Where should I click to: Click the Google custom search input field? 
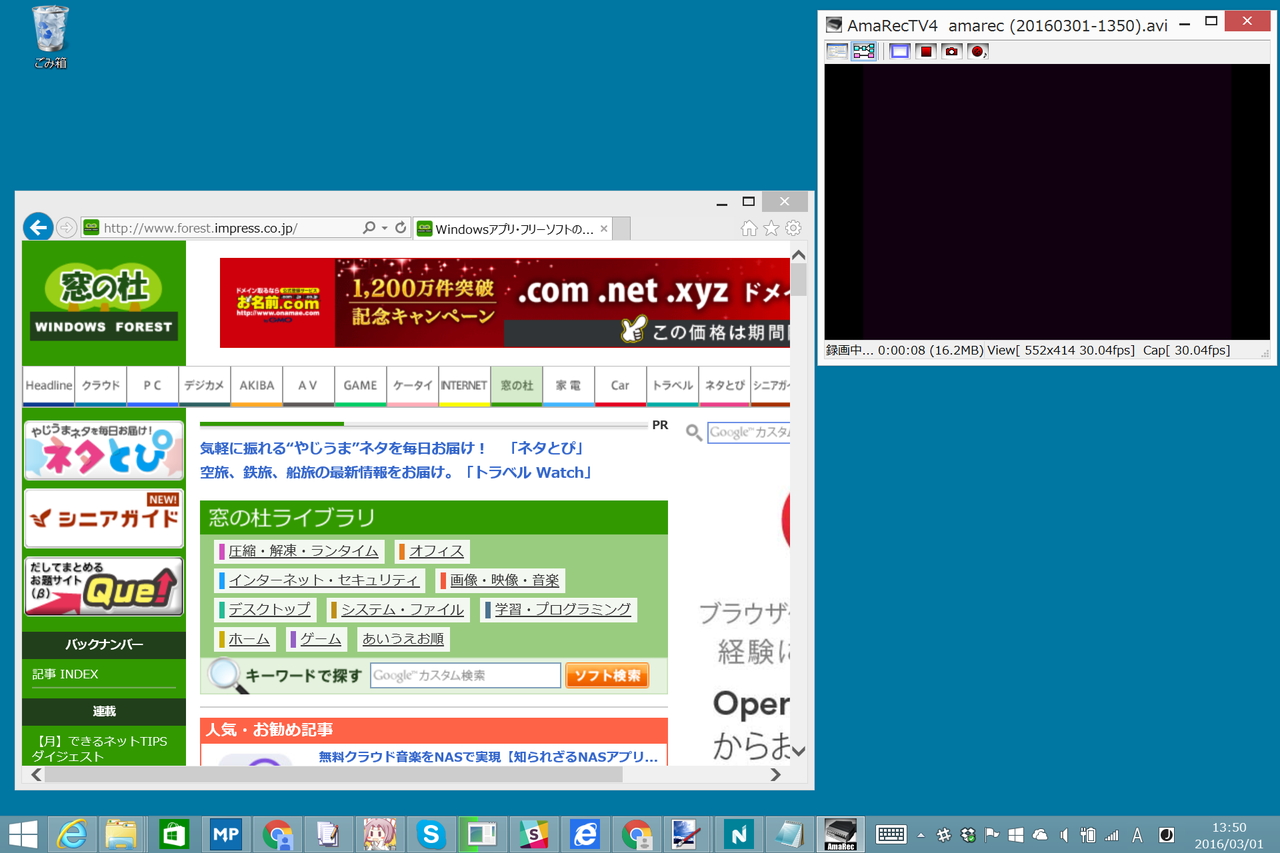(465, 675)
